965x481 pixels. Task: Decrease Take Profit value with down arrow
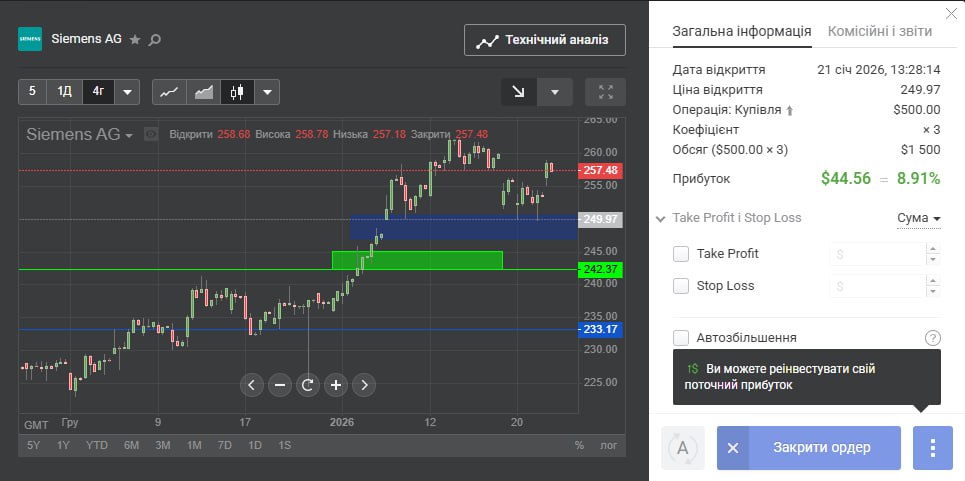(934, 260)
